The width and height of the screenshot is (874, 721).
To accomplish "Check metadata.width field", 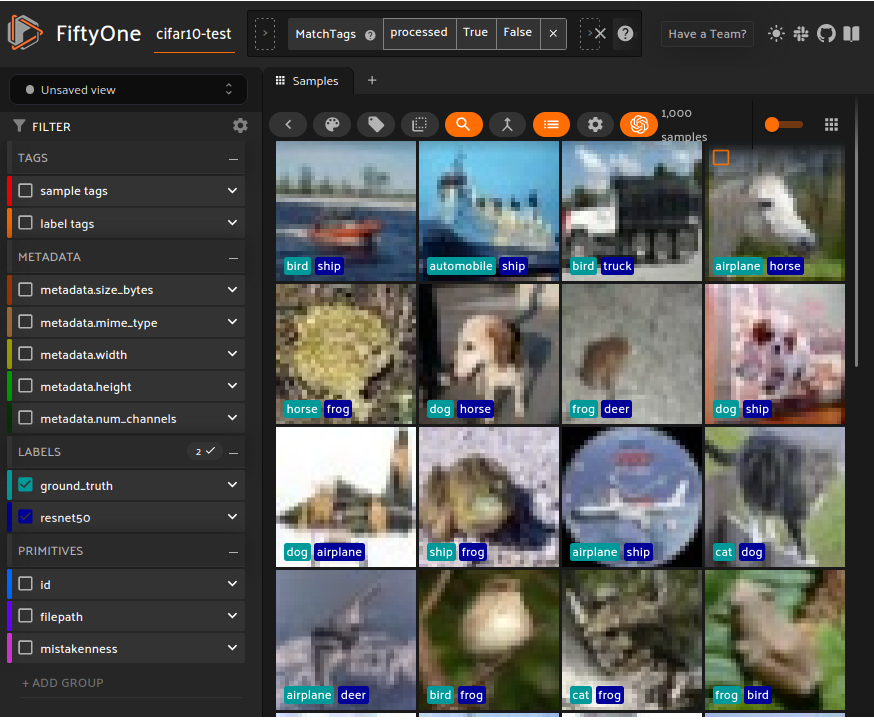I will pyautogui.click(x=26, y=354).
